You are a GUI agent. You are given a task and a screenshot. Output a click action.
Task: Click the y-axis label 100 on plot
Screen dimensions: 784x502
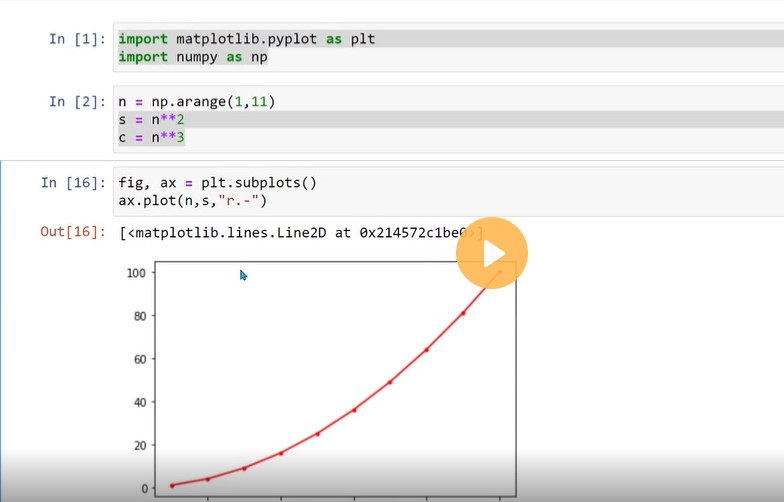pyautogui.click(x=136, y=273)
